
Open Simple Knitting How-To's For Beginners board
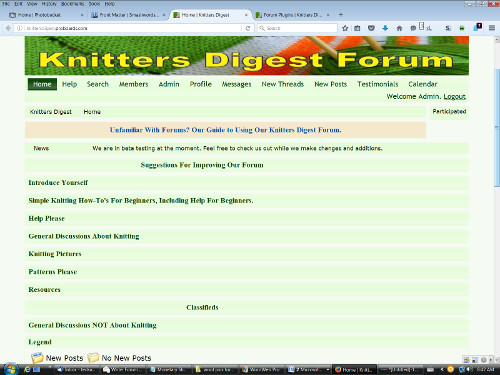[x=141, y=201]
